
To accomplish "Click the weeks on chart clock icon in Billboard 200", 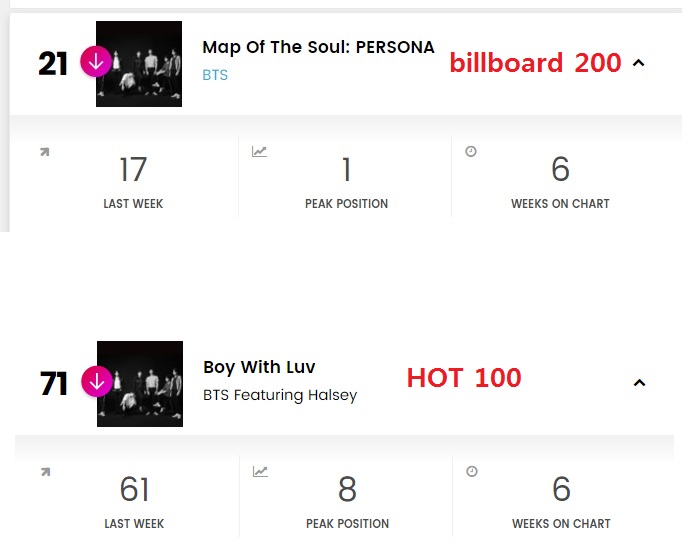I will [x=471, y=151].
